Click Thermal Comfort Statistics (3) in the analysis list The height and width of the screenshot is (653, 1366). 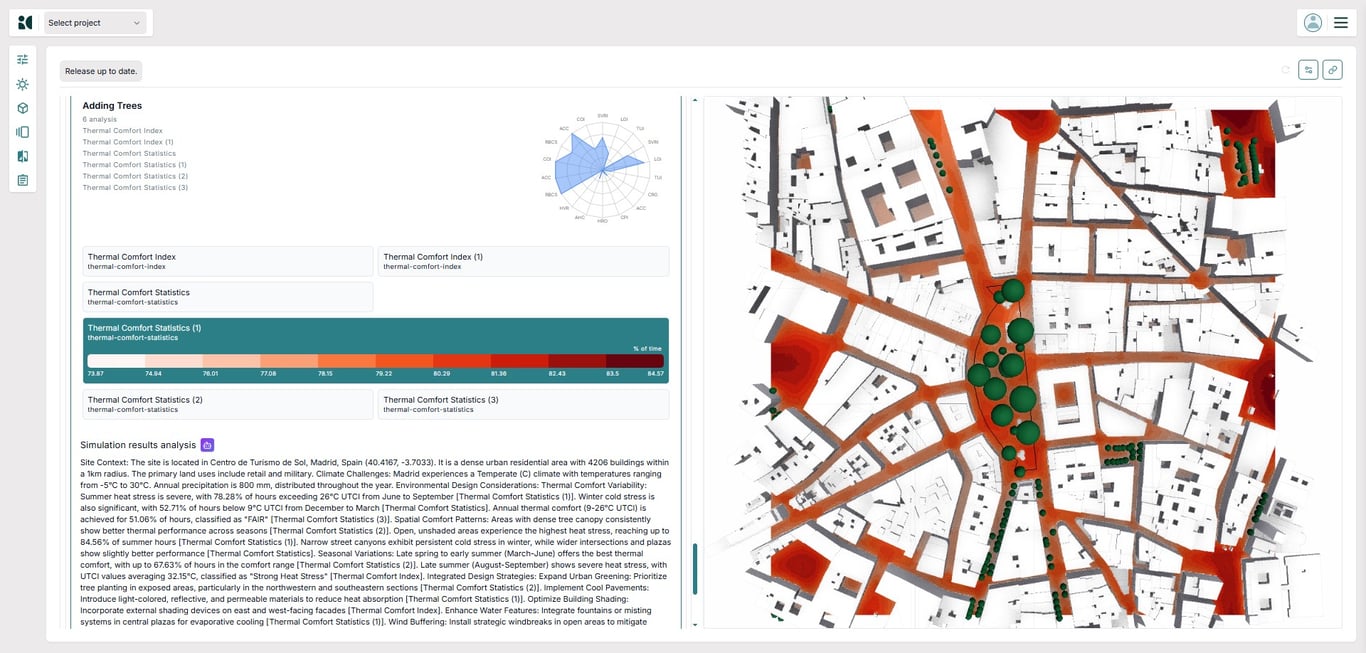point(135,187)
